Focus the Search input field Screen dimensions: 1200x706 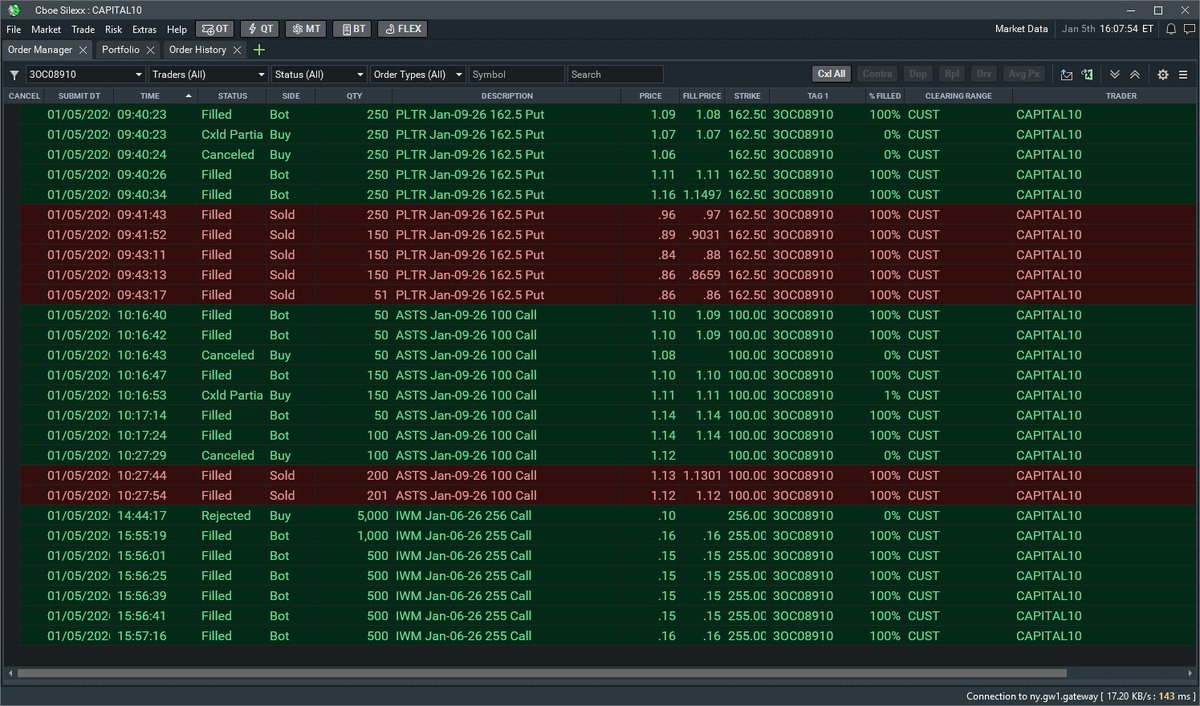(x=615, y=74)
